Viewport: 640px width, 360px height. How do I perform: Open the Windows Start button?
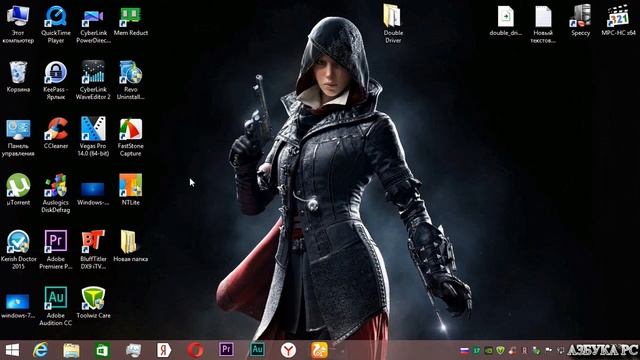[12, 350]
